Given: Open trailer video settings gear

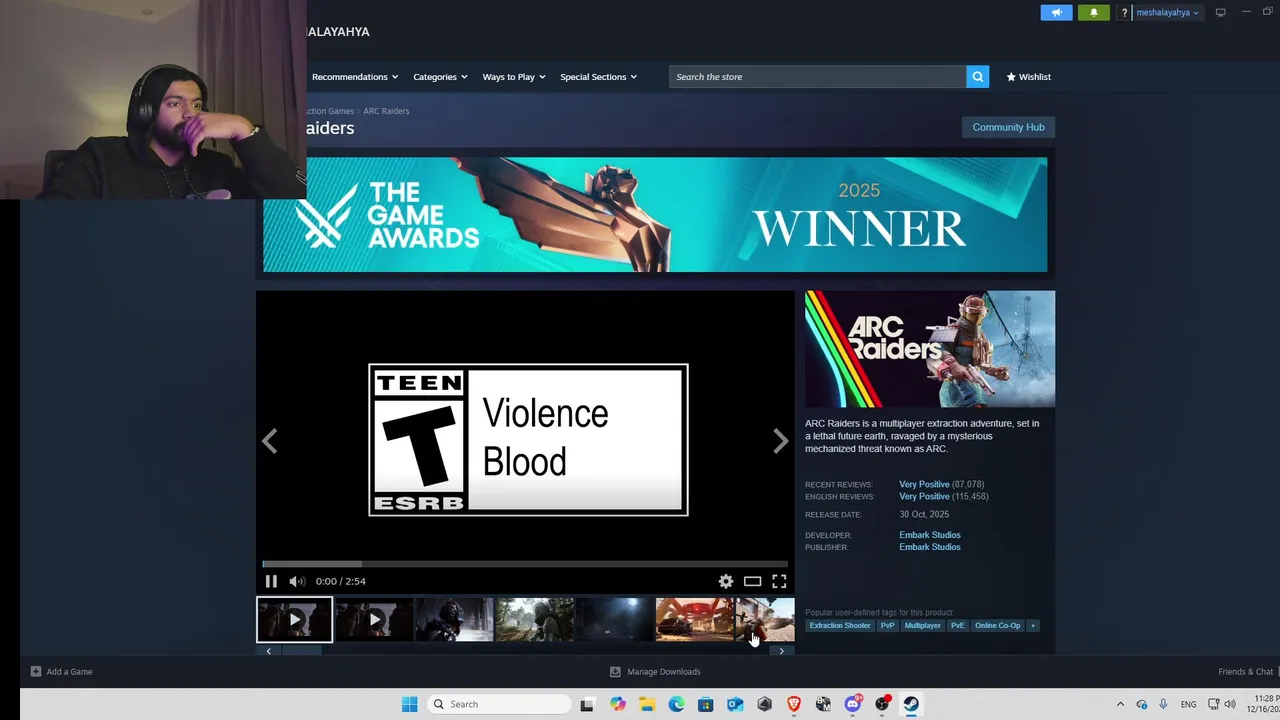Looking at the screenshot, I should [726, 581].
